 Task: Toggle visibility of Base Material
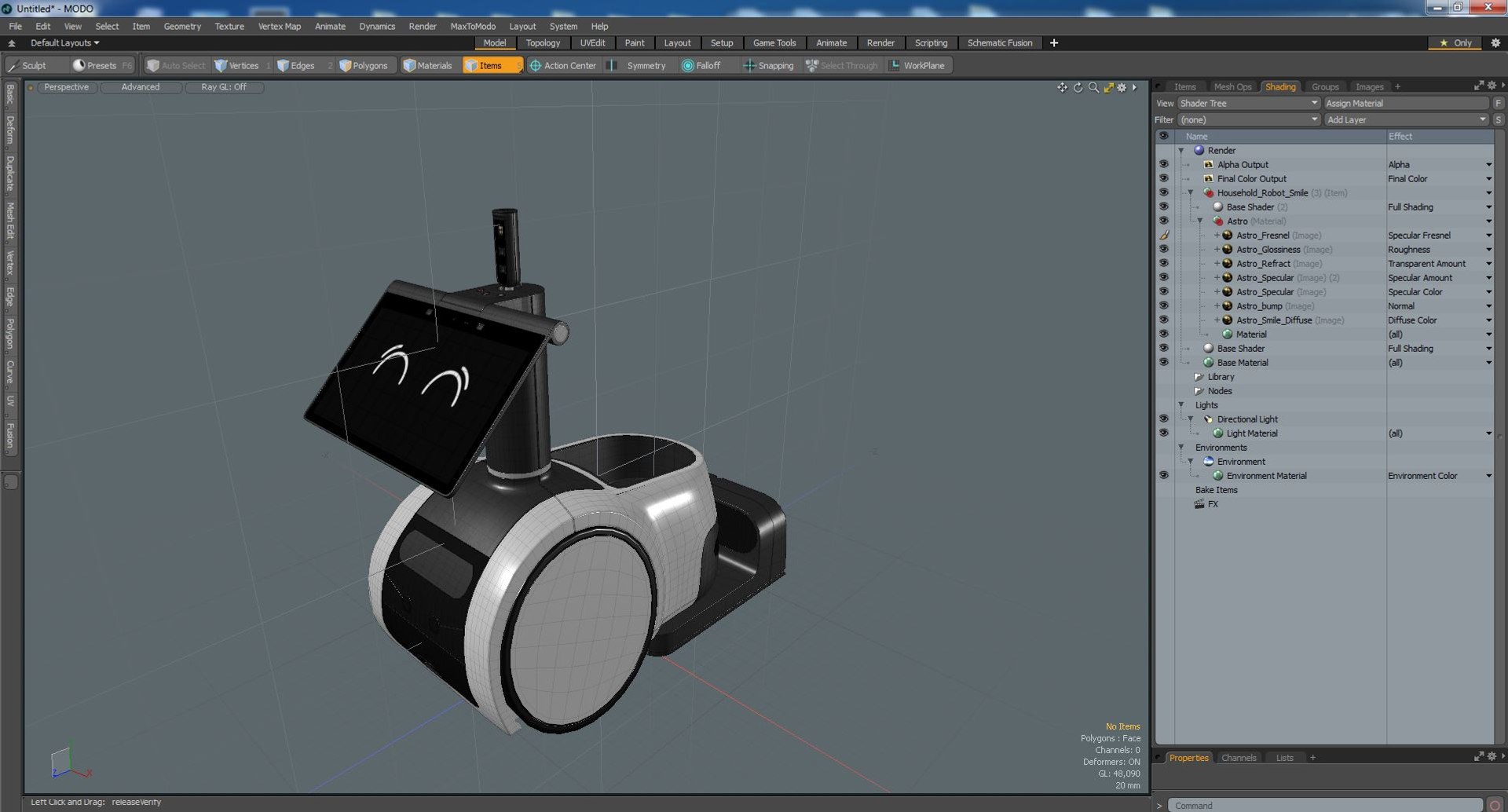click(x=1163, y=362)
